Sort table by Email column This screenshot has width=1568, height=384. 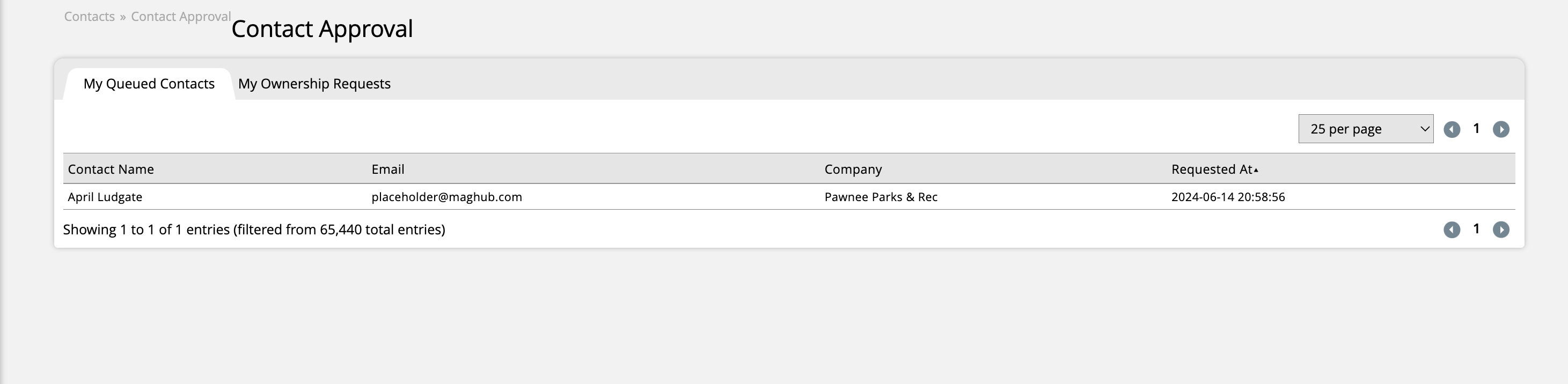click(x=388, y=169)
